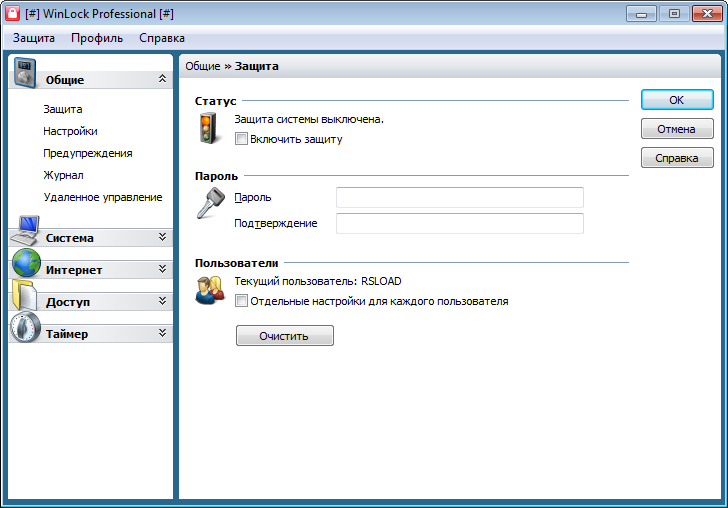Maximize the WinLock Professional window
The image size is (728, 508).
[674, 13]
